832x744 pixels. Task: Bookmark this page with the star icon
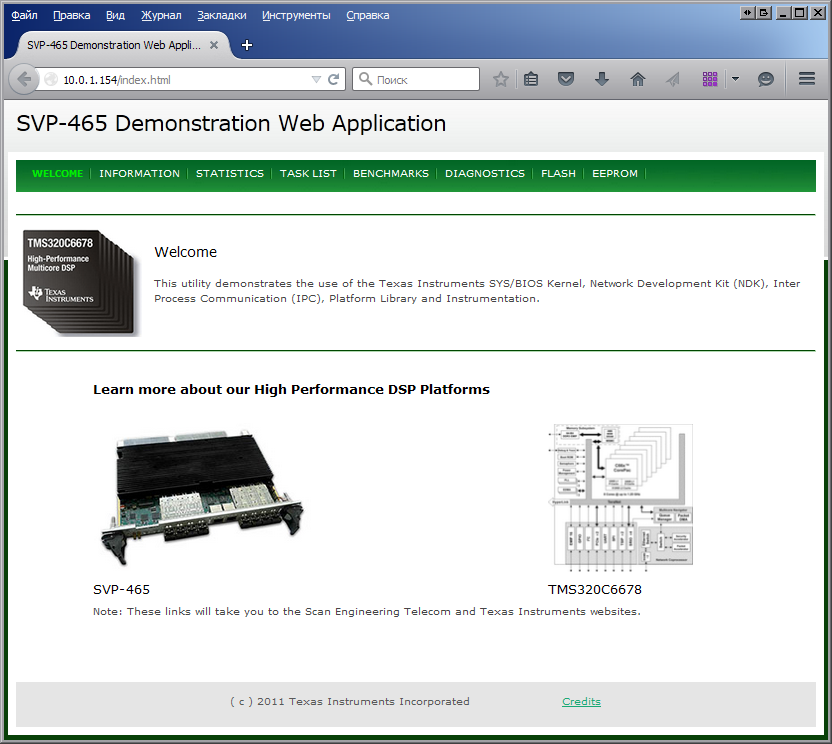(501, 79)
